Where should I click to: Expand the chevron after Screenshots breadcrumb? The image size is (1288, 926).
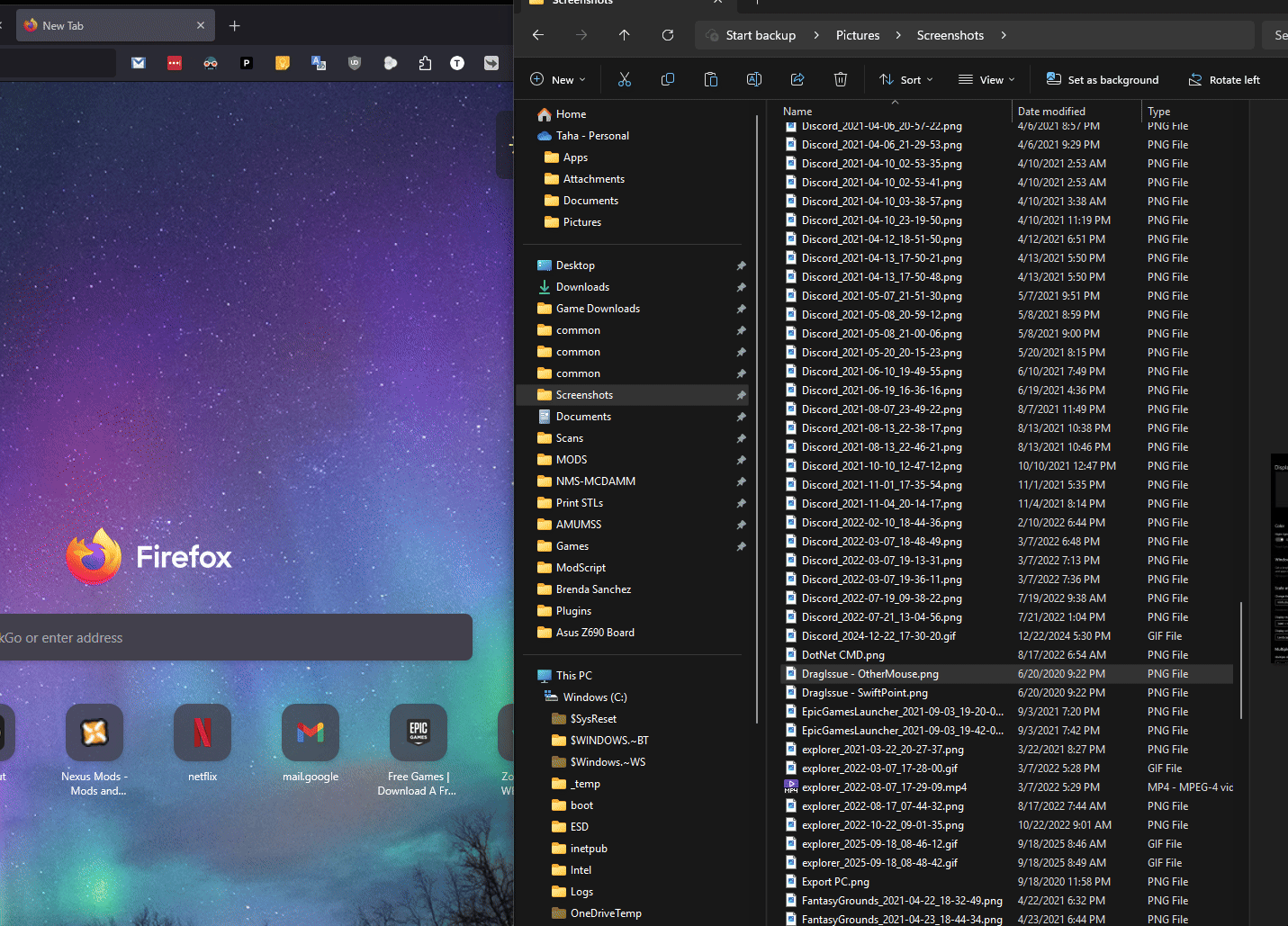[x=1004, y=35]
